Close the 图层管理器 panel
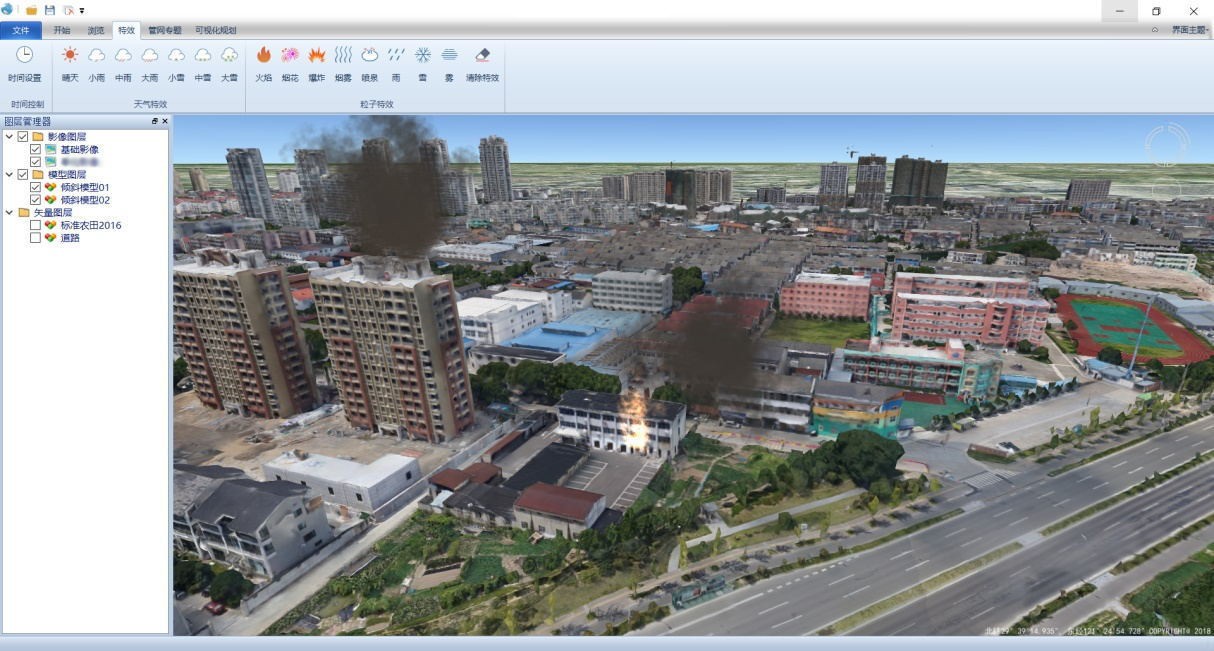 [x=165, y=121]
